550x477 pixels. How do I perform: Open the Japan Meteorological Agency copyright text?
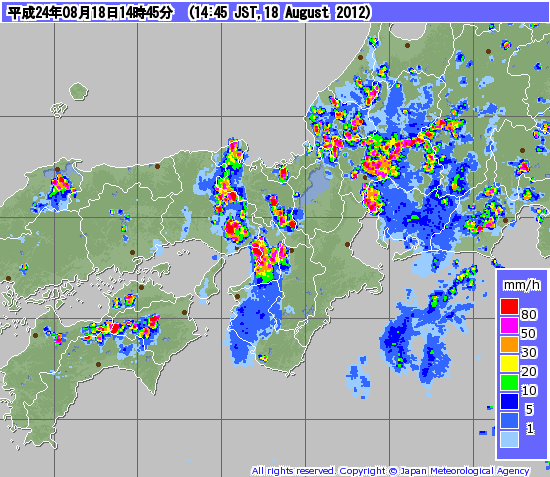(390, 471)
